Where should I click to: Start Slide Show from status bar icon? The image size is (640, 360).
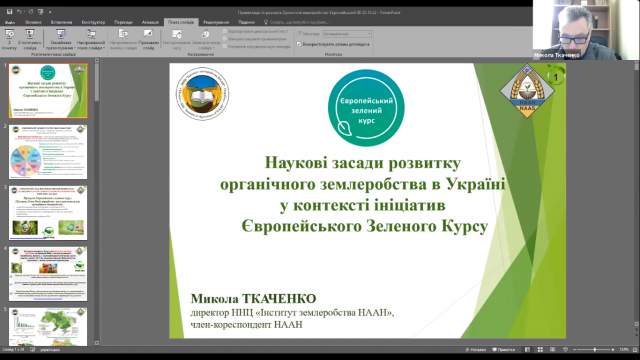point(565,350)
